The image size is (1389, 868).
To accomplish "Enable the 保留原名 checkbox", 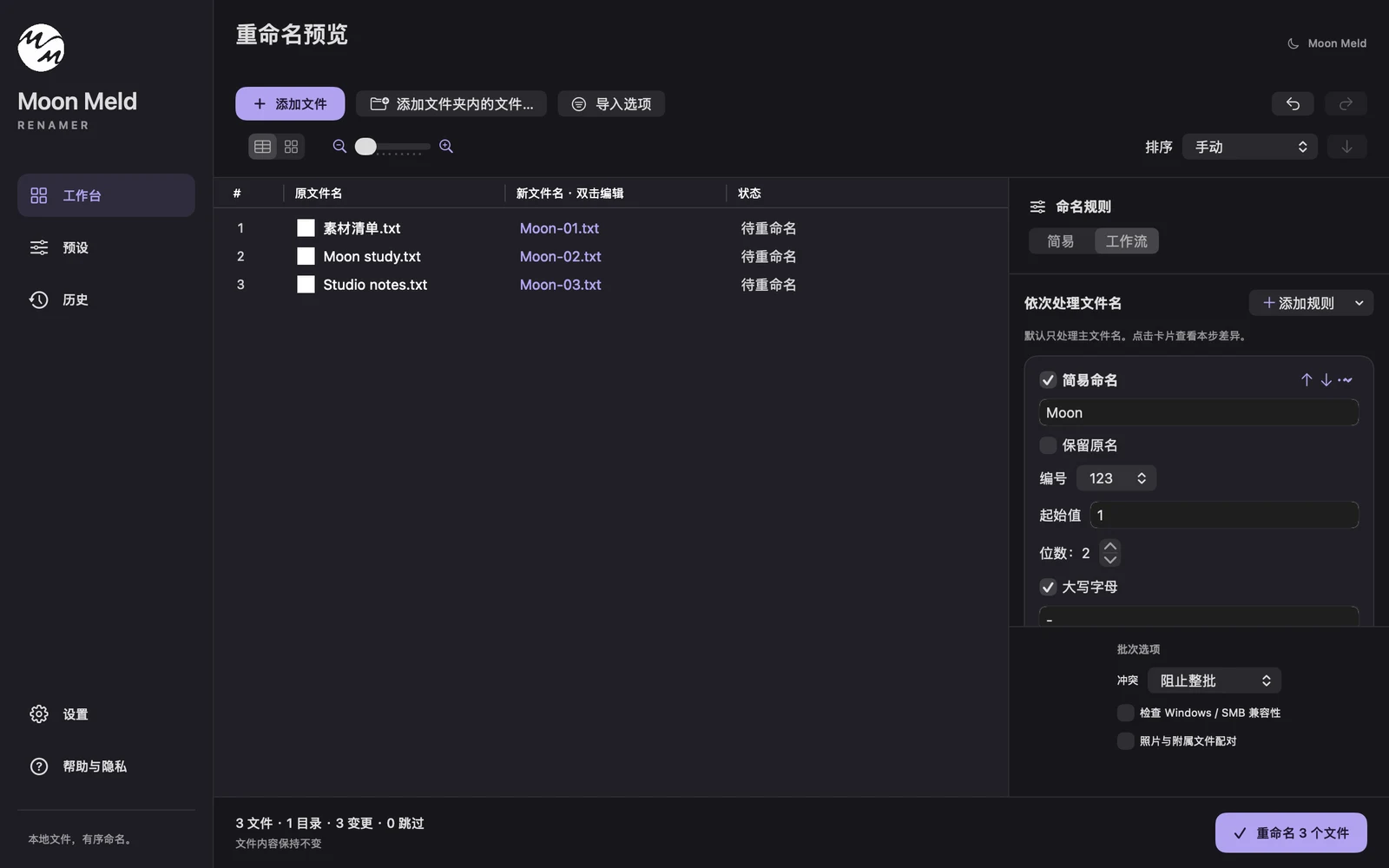I will coord(1048,445).
